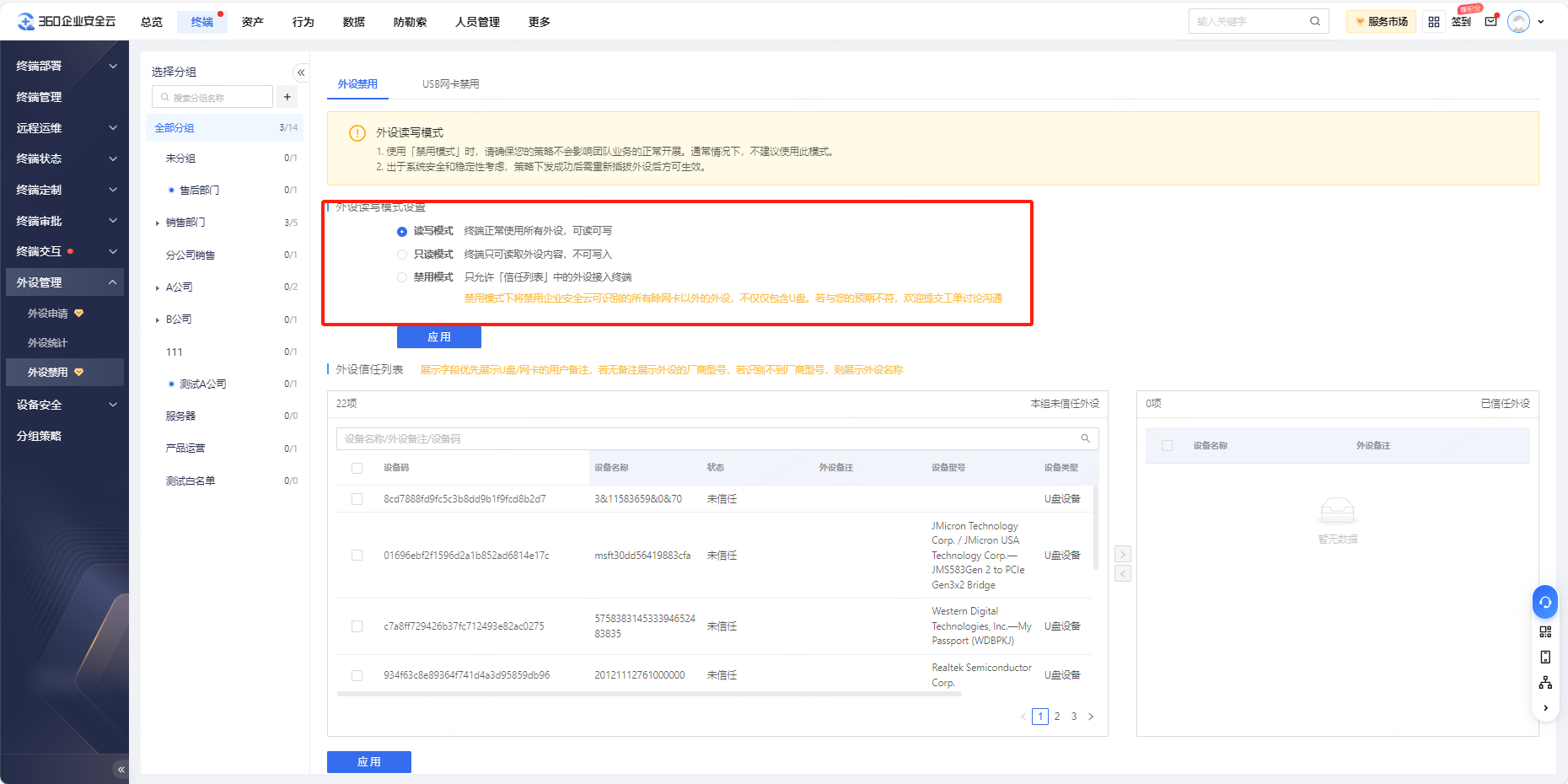Open the 服务市场 button
The image size is (1568, 784).
pos(1381,22)
